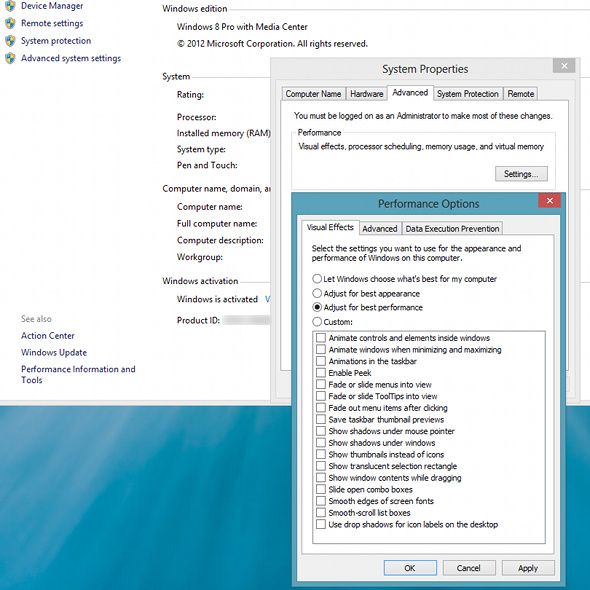Click the Remote settings shield icon

[10, 23]
